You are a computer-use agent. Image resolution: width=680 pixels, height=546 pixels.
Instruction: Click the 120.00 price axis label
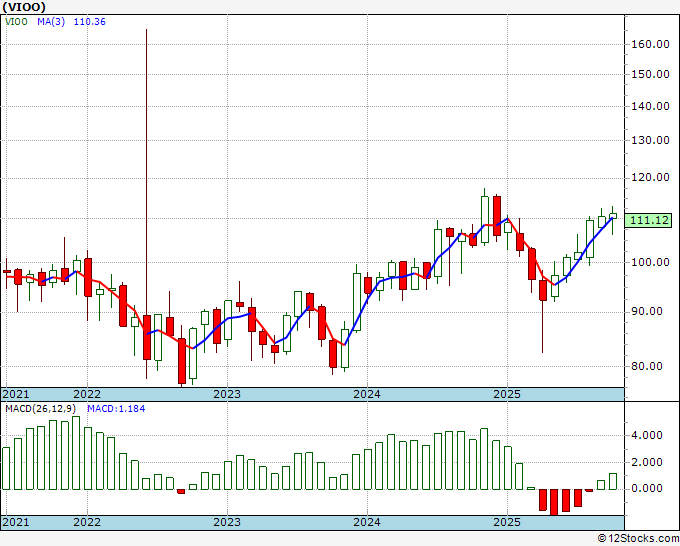point(650,177)
